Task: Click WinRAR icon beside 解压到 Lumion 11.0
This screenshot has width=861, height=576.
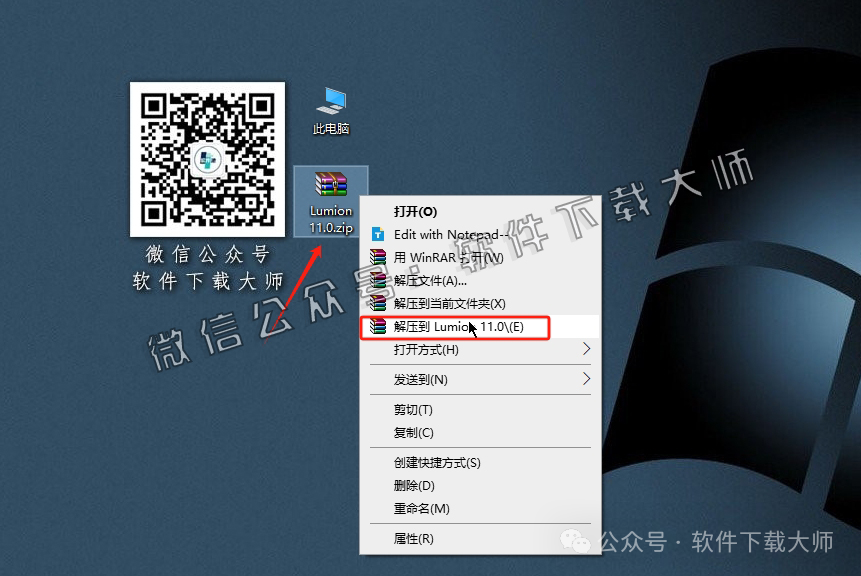Action: 378,326
